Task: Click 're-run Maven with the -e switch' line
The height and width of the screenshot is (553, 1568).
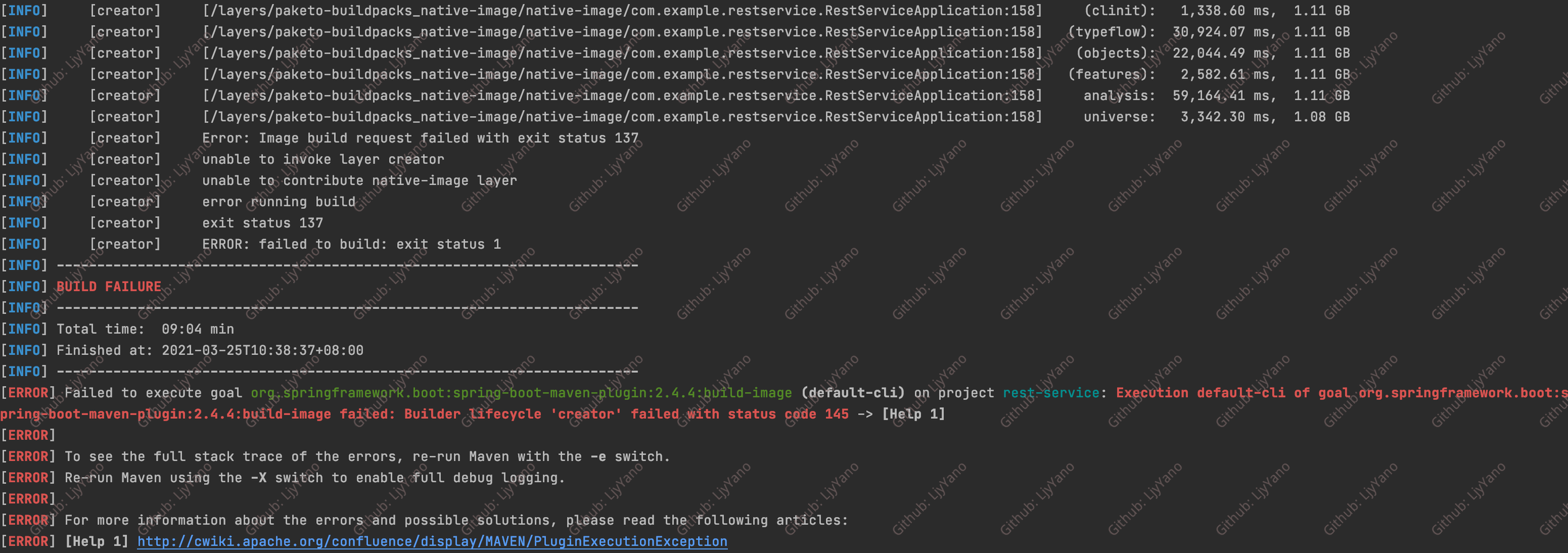Action: pos(368,457)
